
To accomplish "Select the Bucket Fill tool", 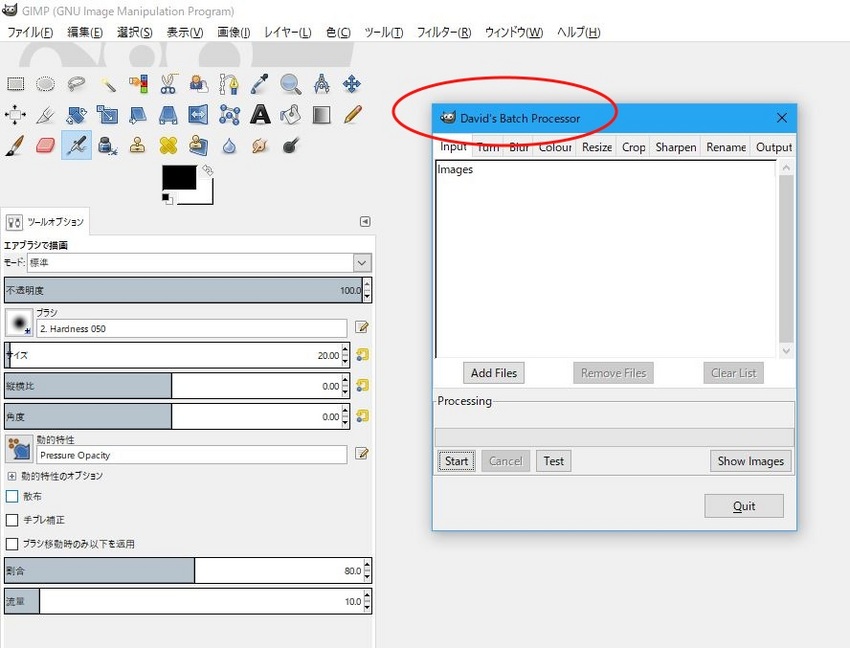I will click(x=291, y=115).
